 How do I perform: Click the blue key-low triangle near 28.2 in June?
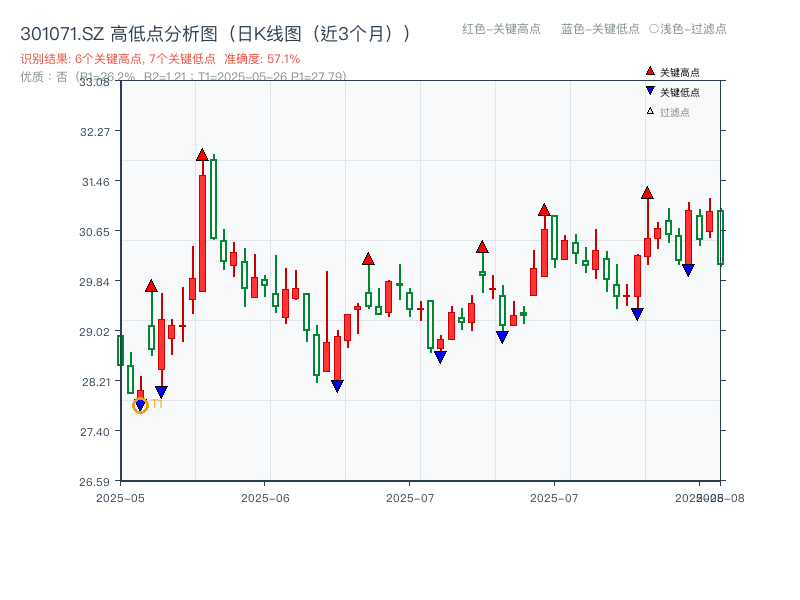point(337,383)
